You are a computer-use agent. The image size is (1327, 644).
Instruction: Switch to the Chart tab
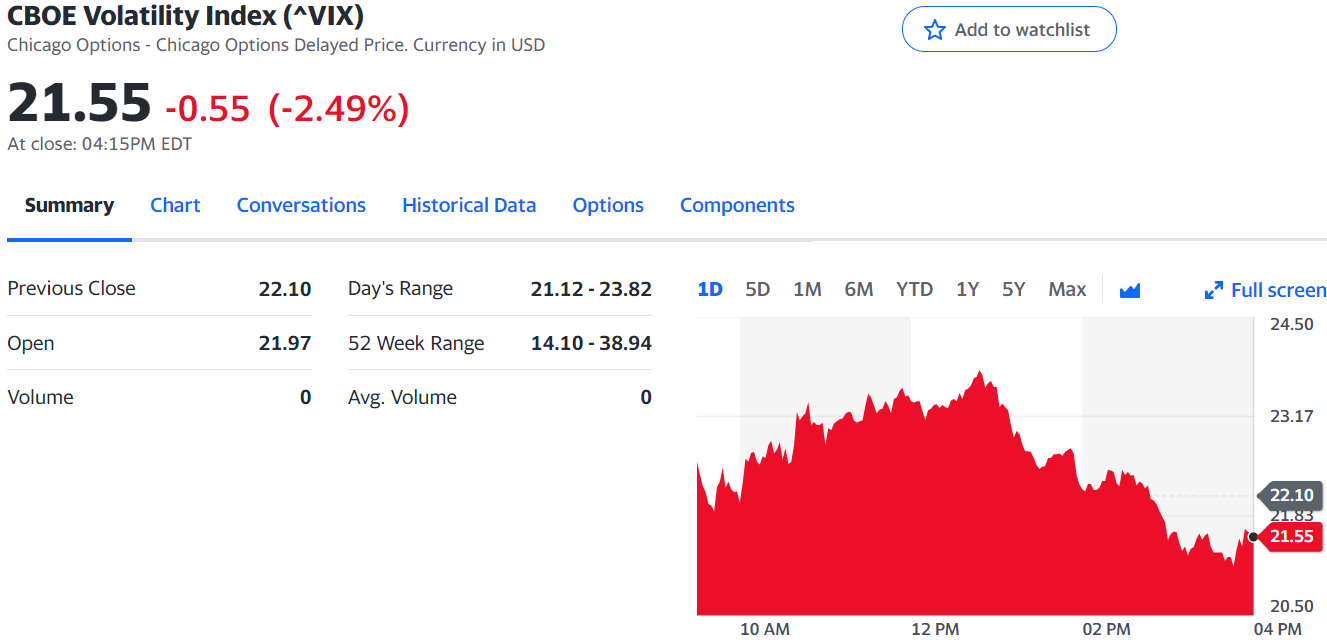click(175, 205)
